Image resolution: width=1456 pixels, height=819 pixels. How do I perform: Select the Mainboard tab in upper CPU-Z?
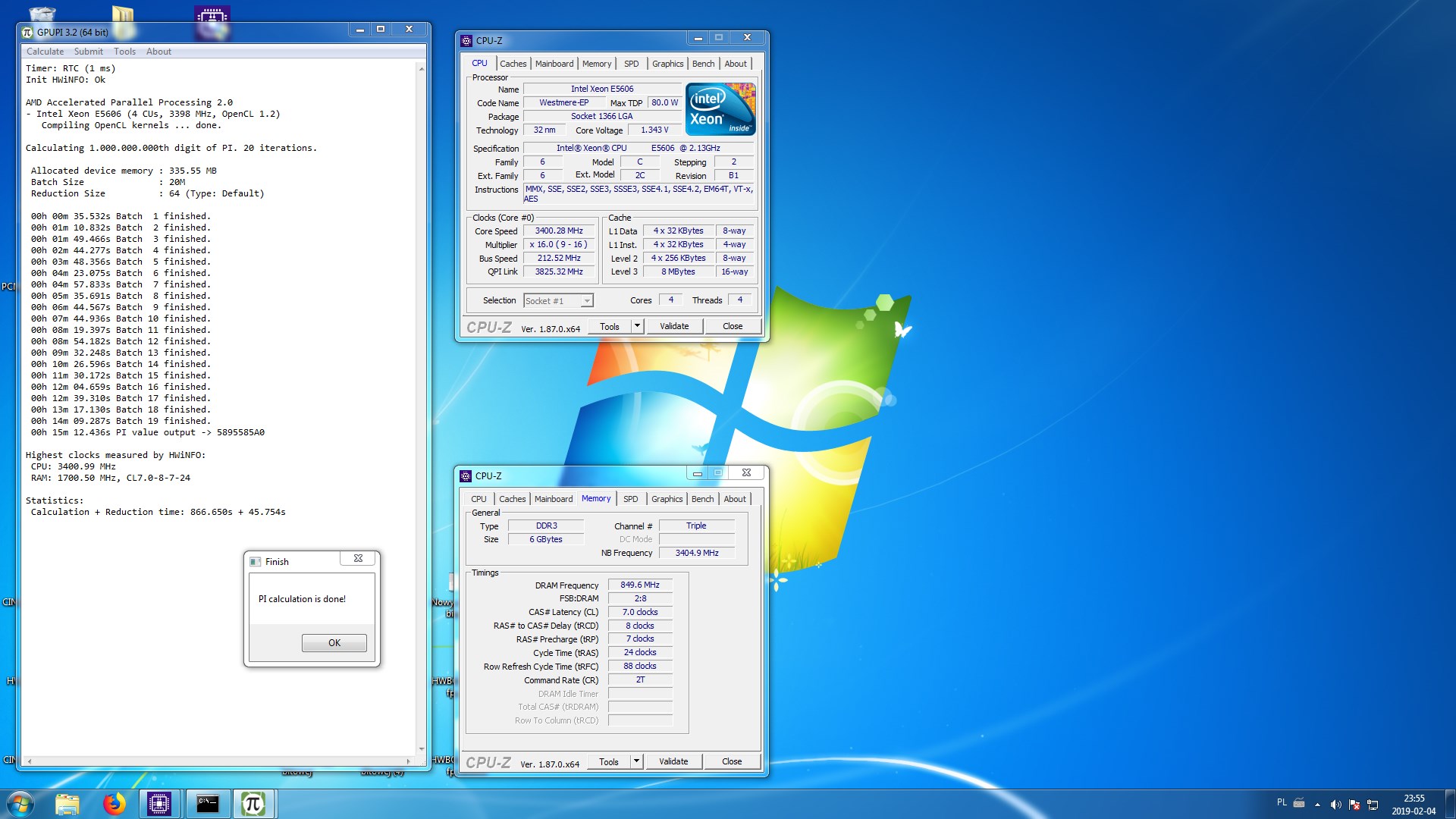(x=554, y=64)
